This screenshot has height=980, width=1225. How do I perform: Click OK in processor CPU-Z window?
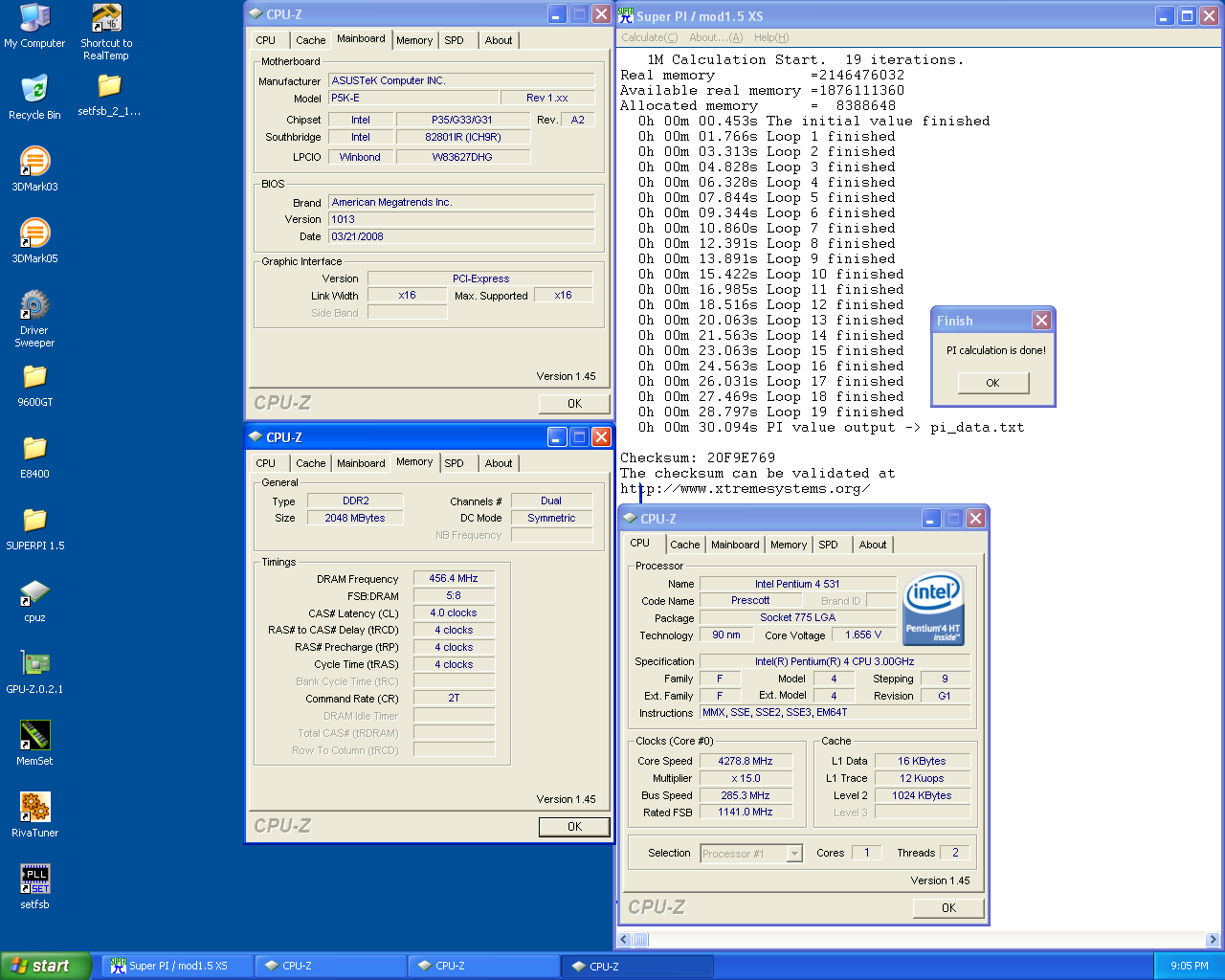click(948, 907)
